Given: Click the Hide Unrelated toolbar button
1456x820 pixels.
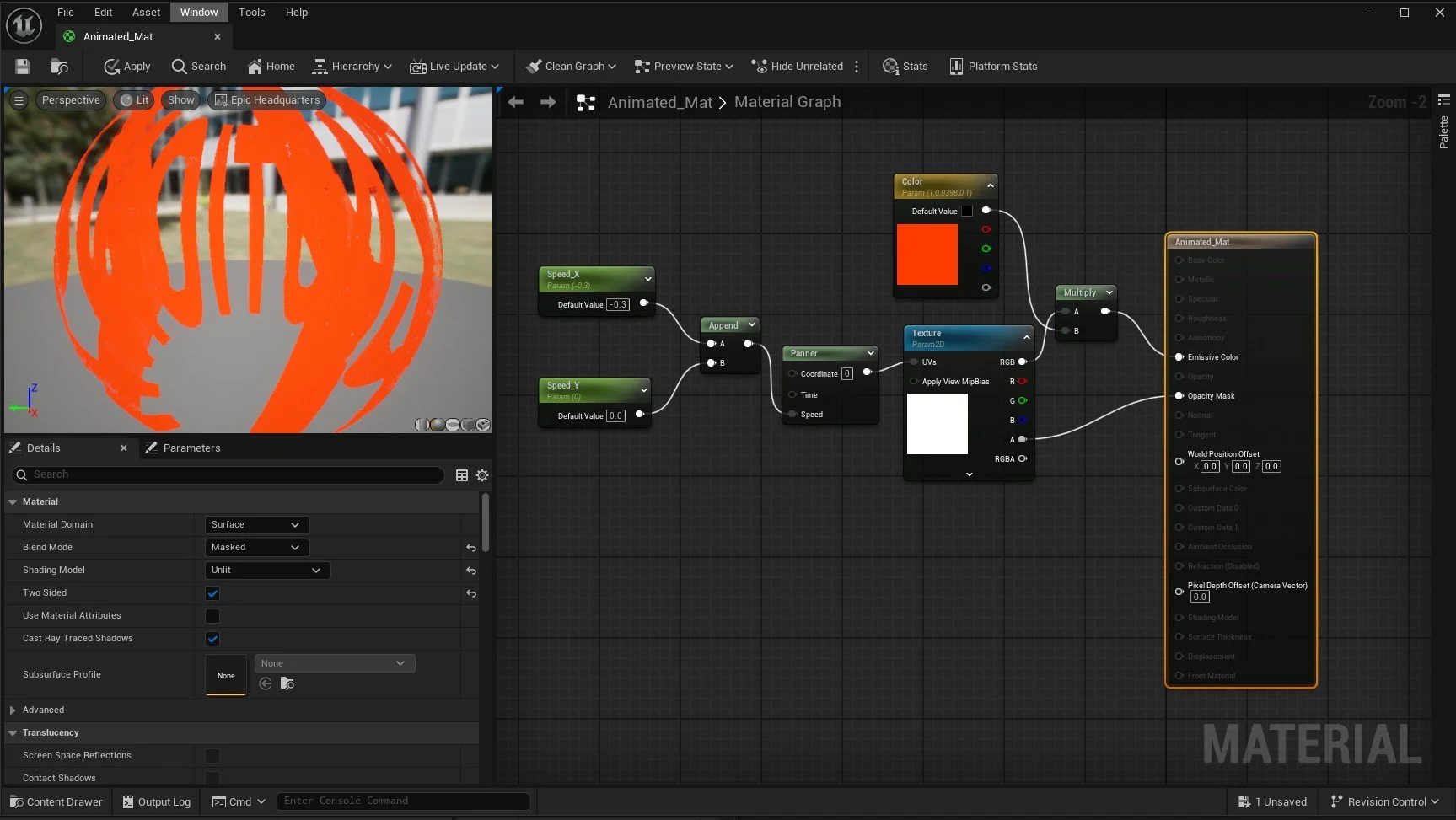Looking at the screenshot, I should tap(797, 67).
